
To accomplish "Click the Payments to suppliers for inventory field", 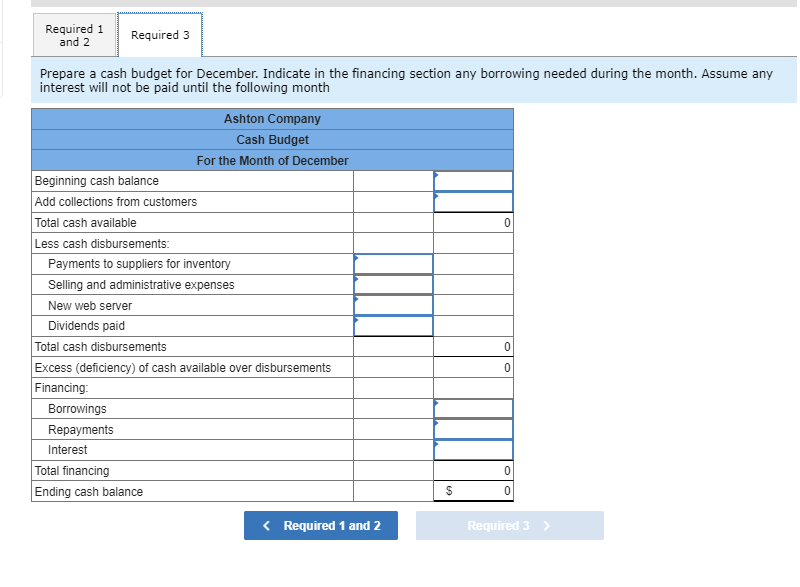I will (x=393, y=264).
